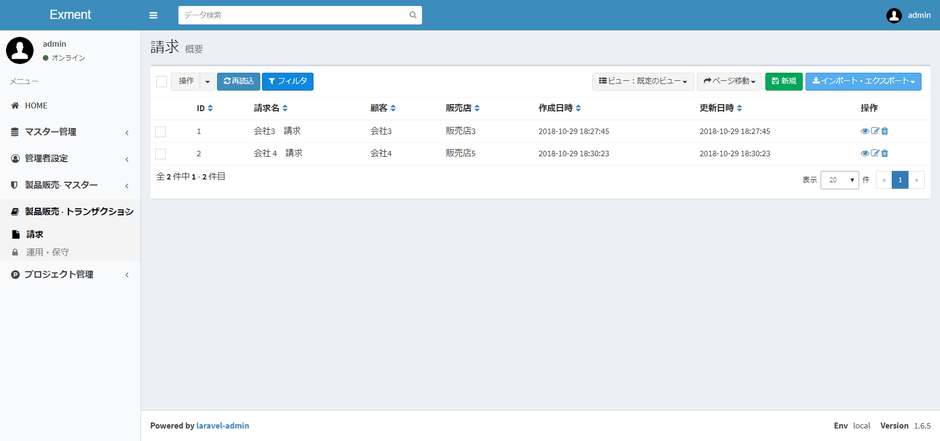The width and height of the screenshot is (940, 441).
Task: Open the rows-per-page 20 dropdown
Action: coord(839,180)
